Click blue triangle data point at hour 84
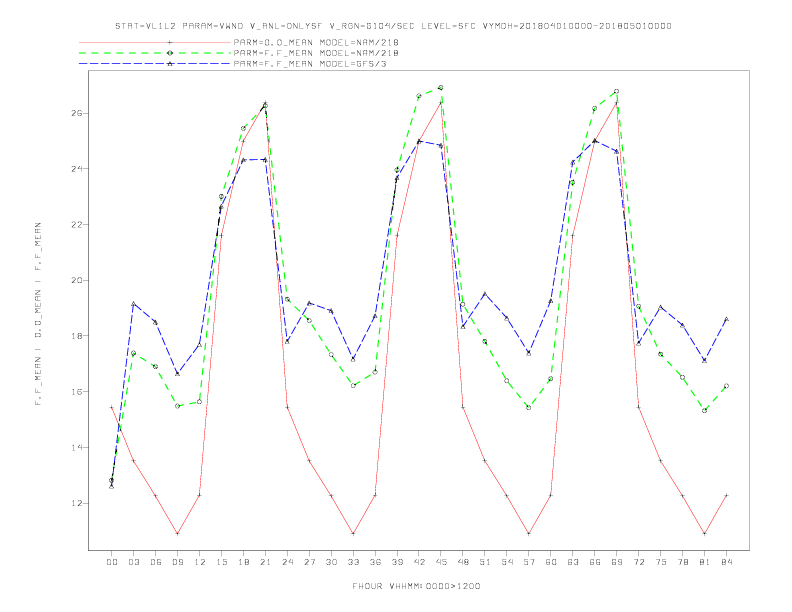792x612 pixels. tap(726, 319)
